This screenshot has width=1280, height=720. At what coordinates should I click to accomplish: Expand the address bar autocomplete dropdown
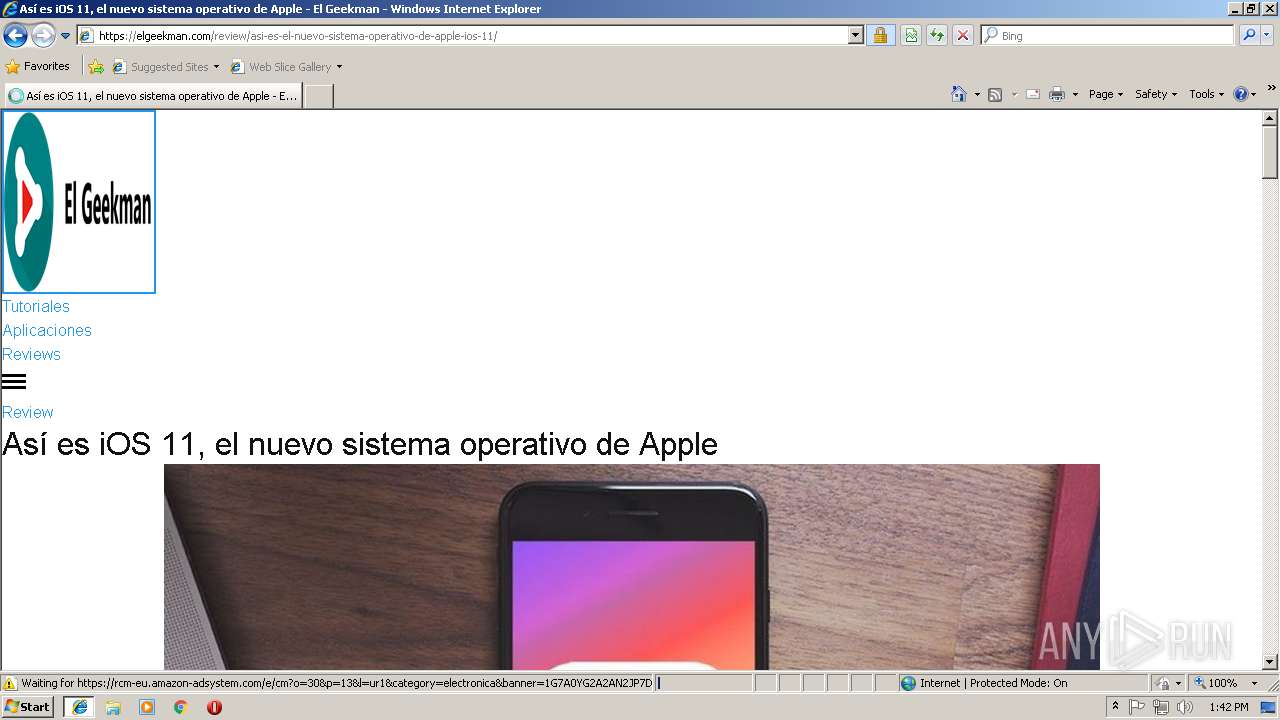pos(856,36)
